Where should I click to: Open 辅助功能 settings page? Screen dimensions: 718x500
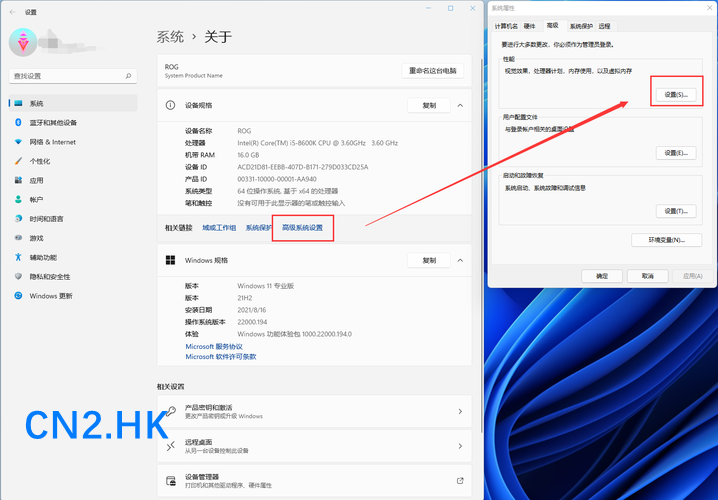point(73,257)
